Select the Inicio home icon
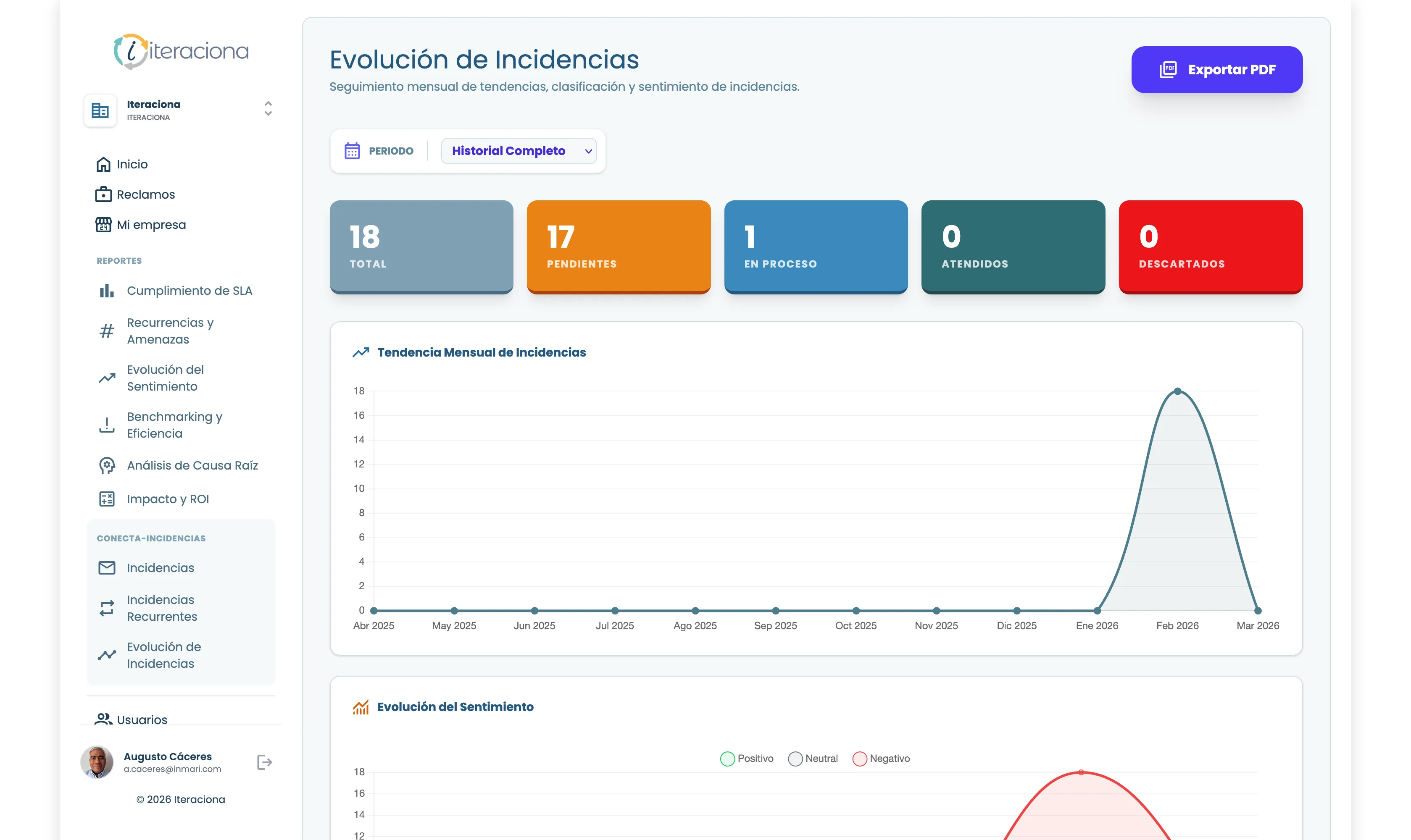This screenshot has height=840, width=1411. point(105,163)
